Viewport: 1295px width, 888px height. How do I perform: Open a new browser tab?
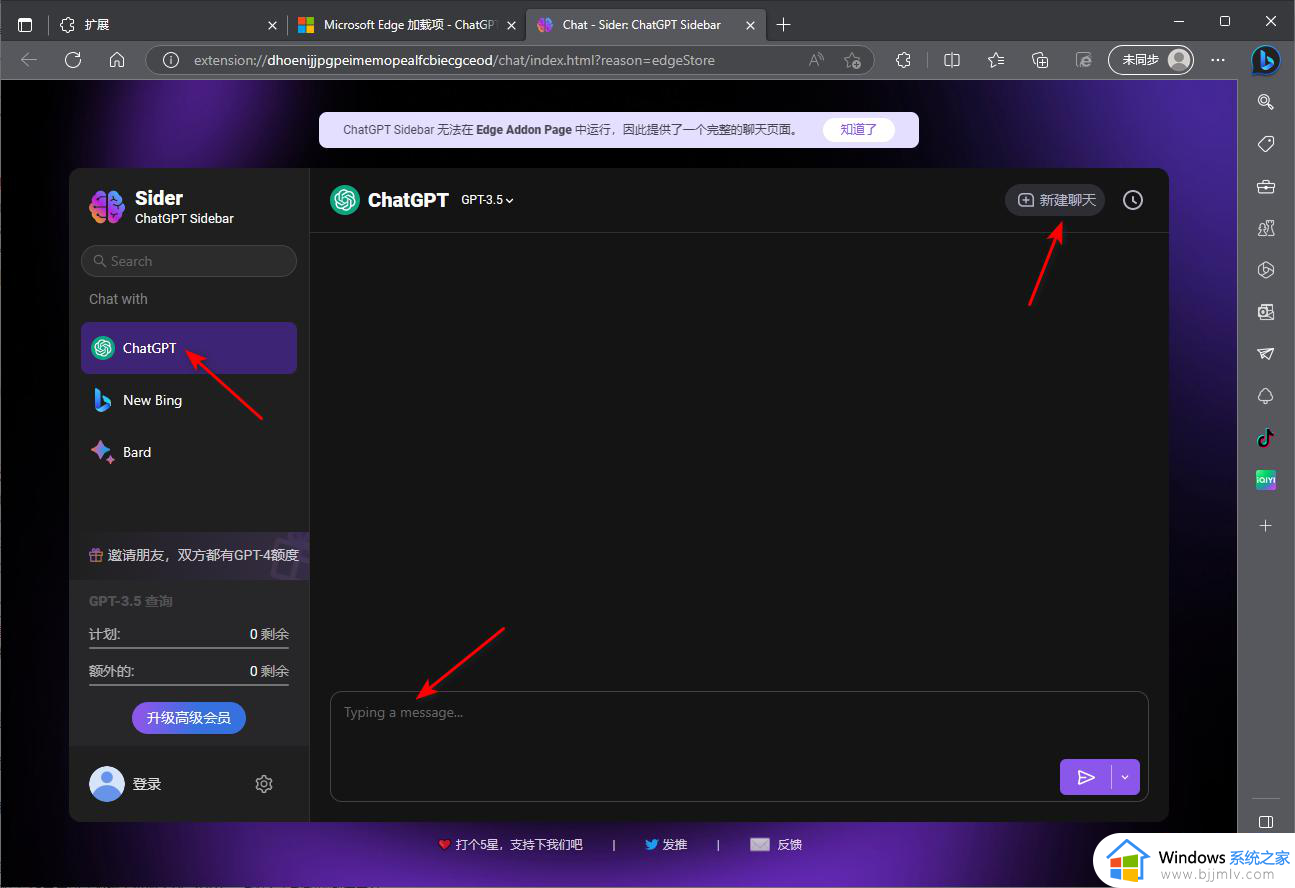(x=784, y=25)
